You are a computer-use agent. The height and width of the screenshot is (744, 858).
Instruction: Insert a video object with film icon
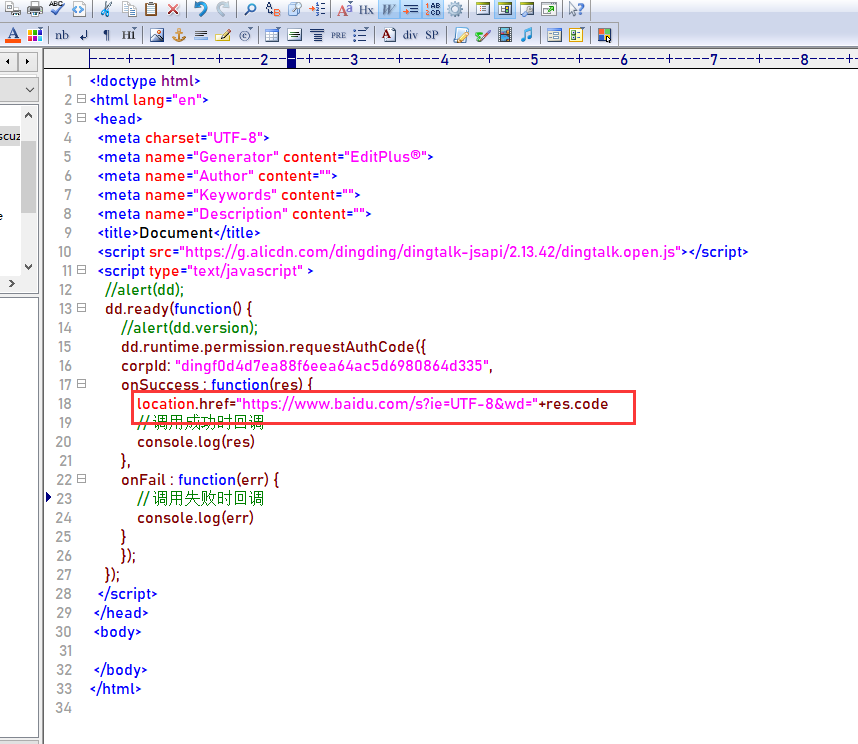click(505, 35)
